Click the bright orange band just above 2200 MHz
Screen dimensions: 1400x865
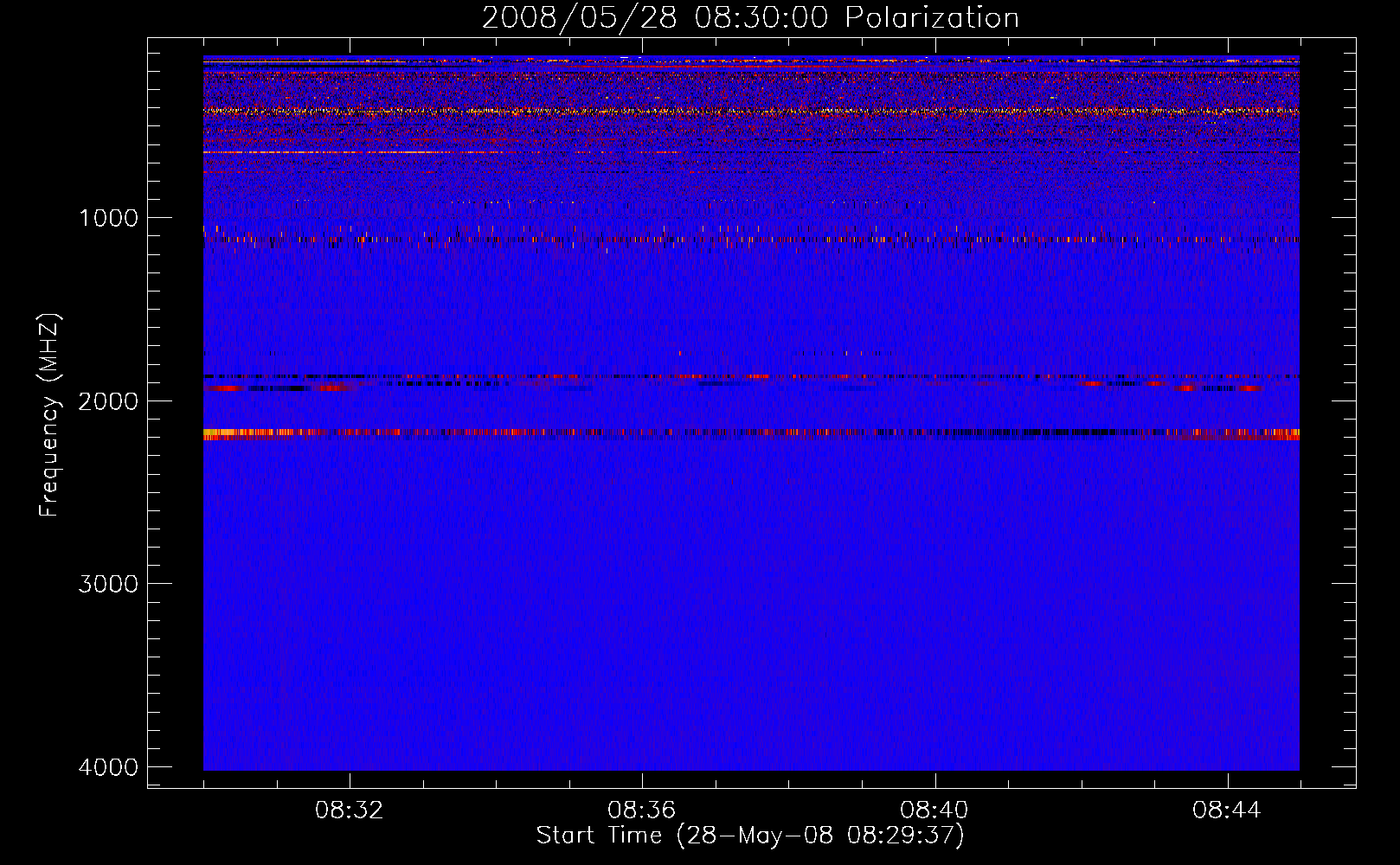(751, 434)
